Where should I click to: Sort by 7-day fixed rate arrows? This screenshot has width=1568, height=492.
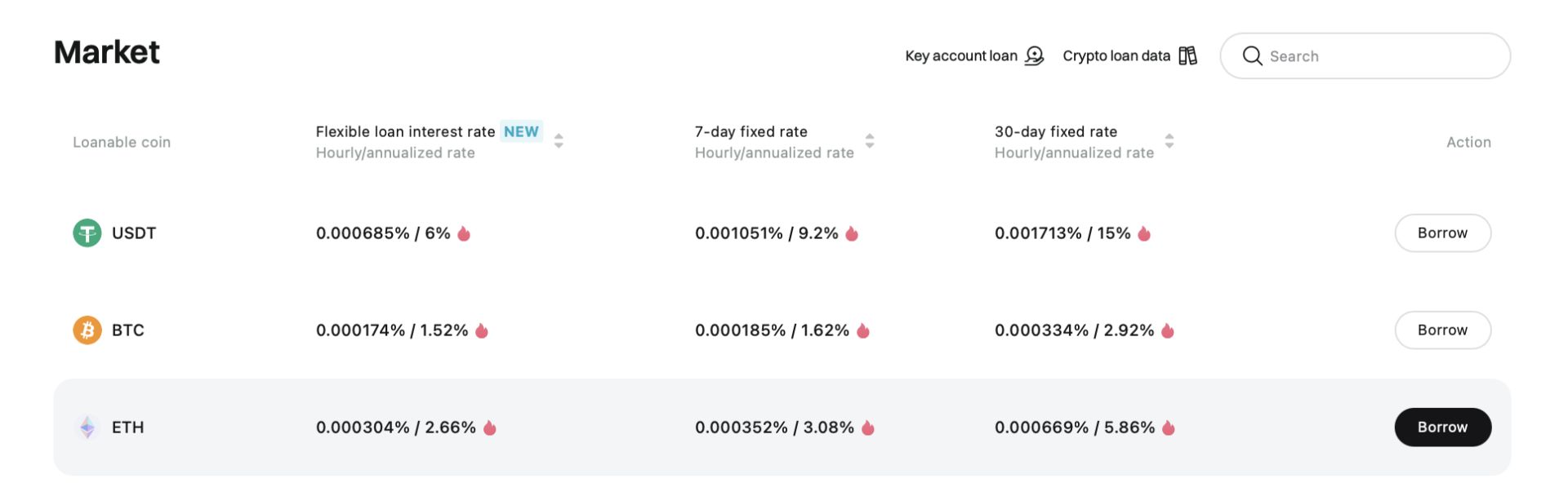pos(870,141)
